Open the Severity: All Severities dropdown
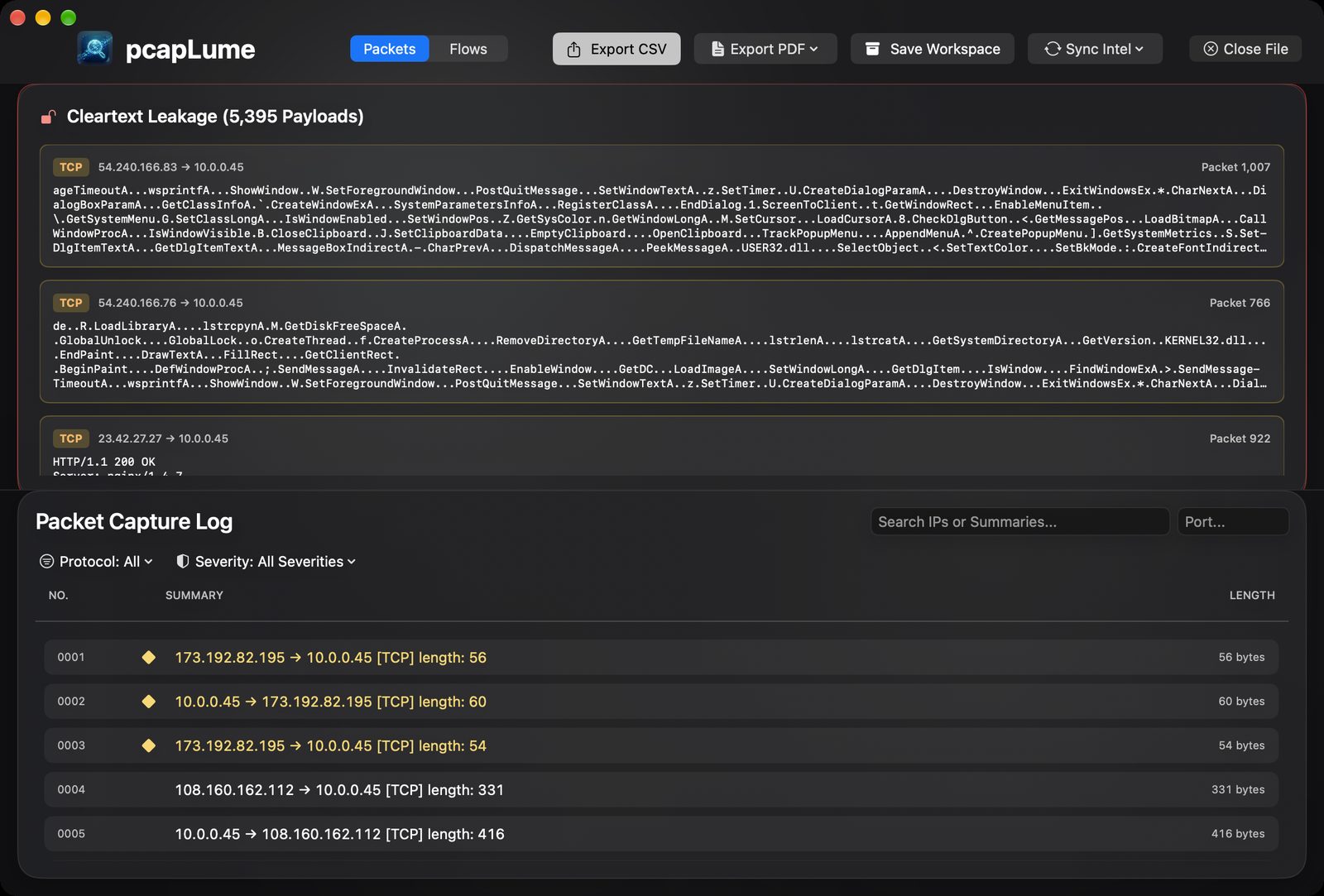The height and width of the screenshot is (896, 1324). [266, 561]
